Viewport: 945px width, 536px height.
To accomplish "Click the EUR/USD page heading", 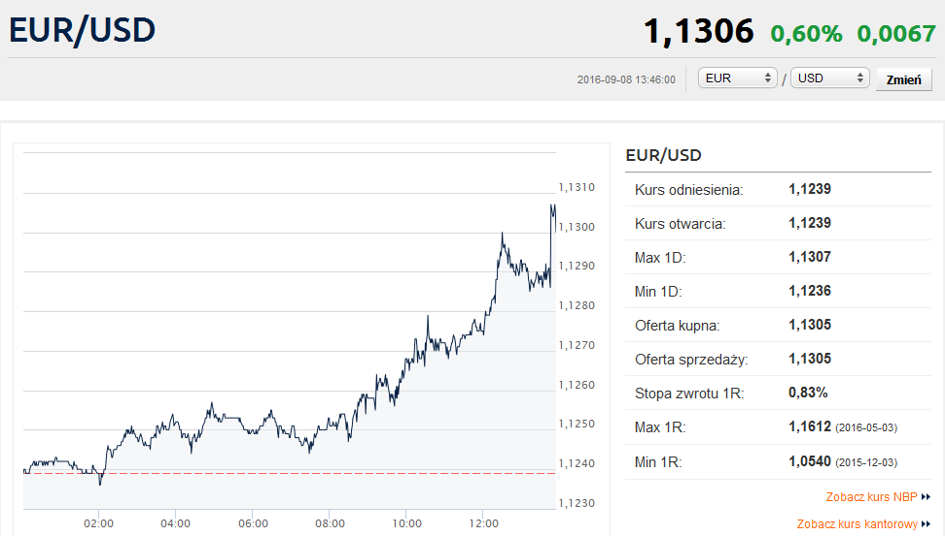I will click(83, 30).
